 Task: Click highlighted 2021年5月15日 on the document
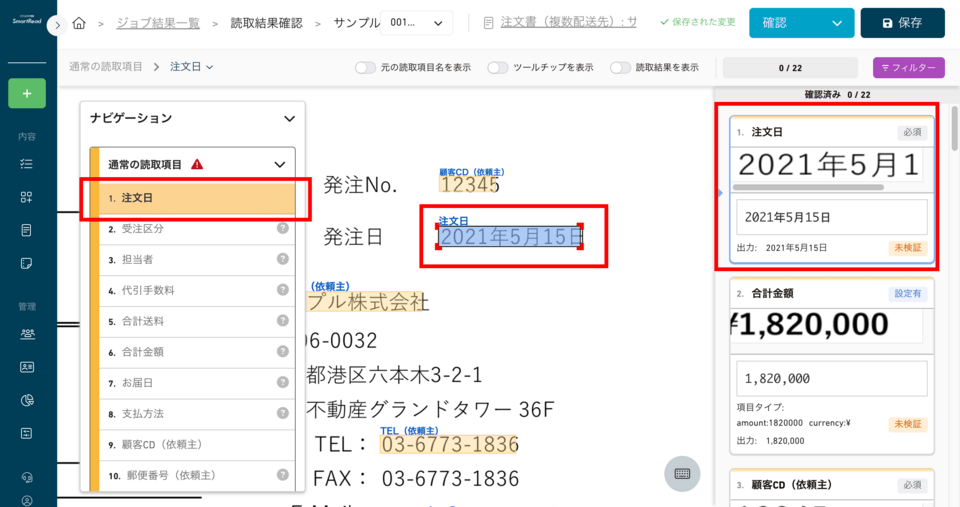509,236
